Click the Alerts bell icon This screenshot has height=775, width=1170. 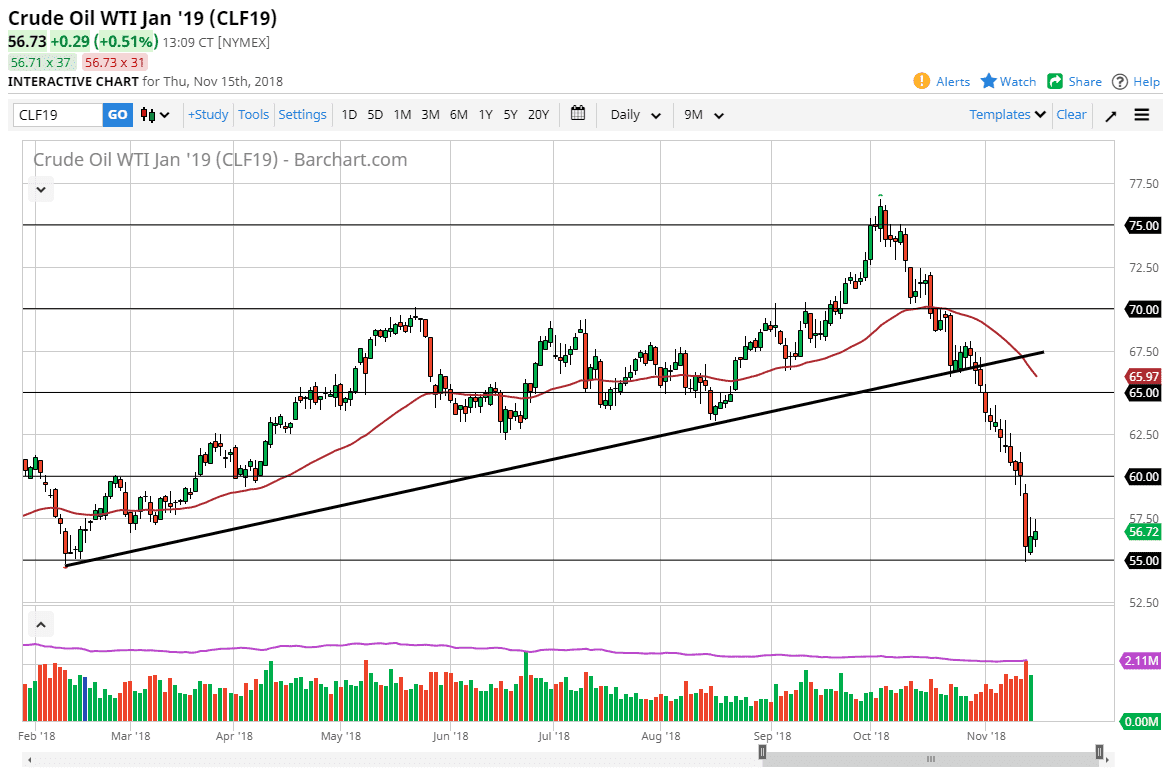tap(921, 81)
